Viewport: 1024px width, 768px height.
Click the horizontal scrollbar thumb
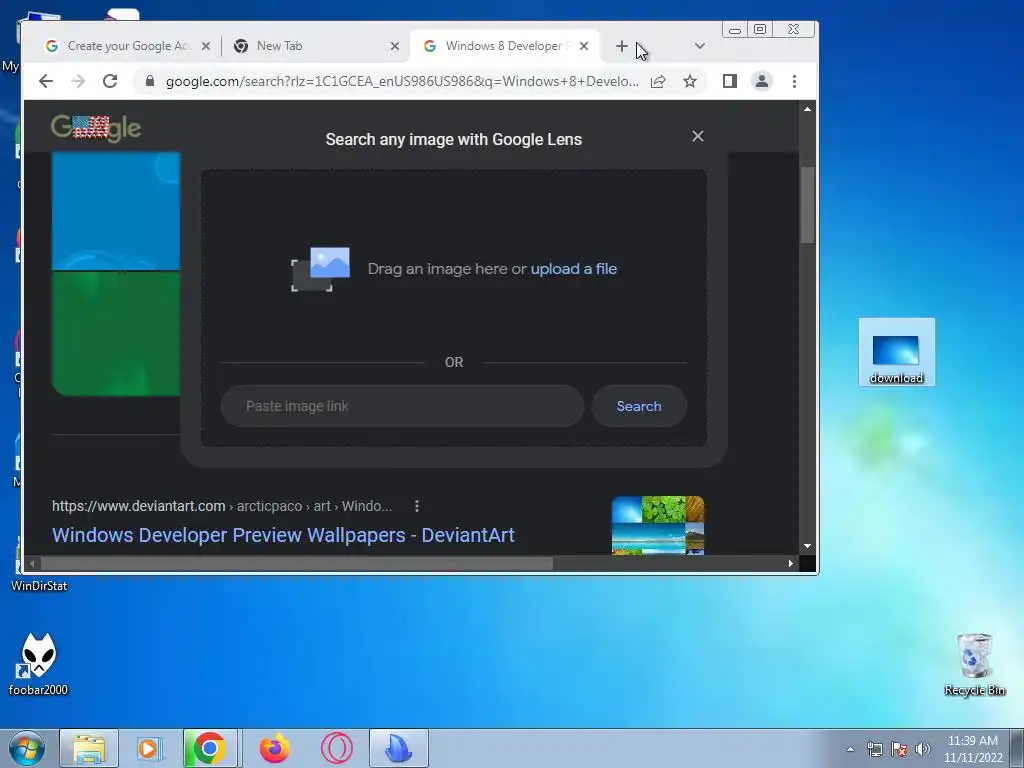297,563
